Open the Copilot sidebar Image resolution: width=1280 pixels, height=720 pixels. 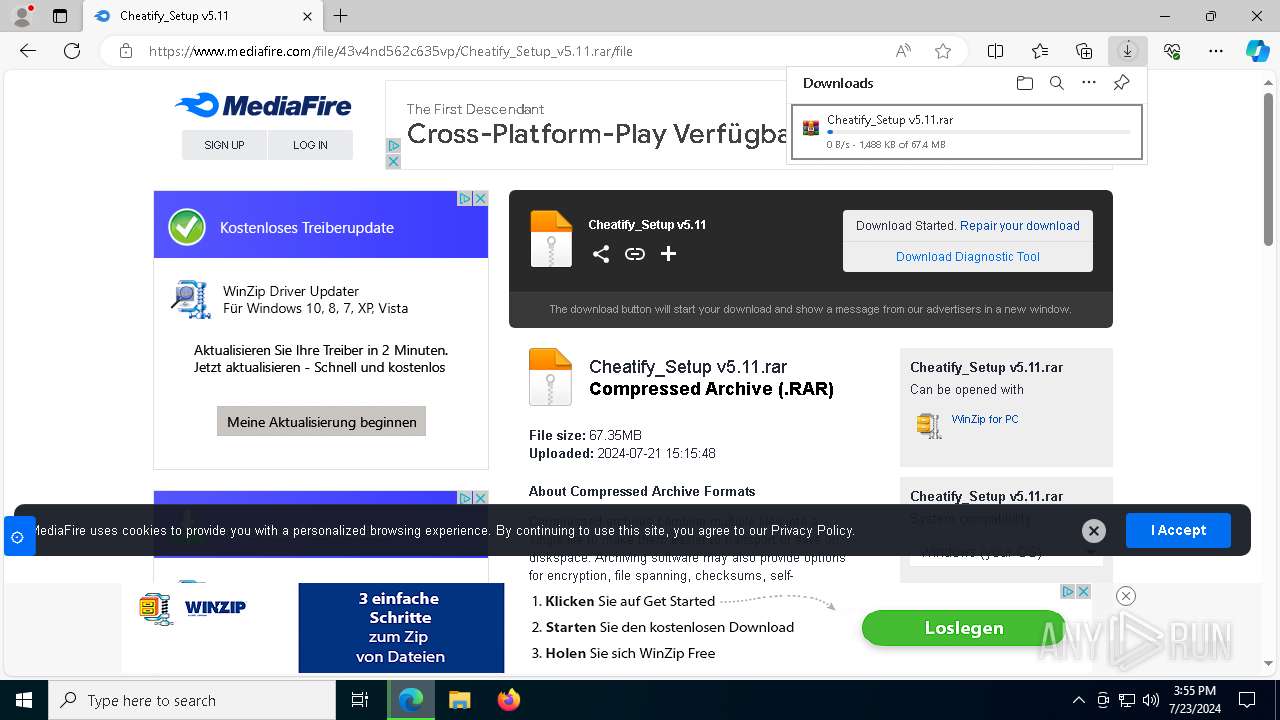pos(1258,51)
